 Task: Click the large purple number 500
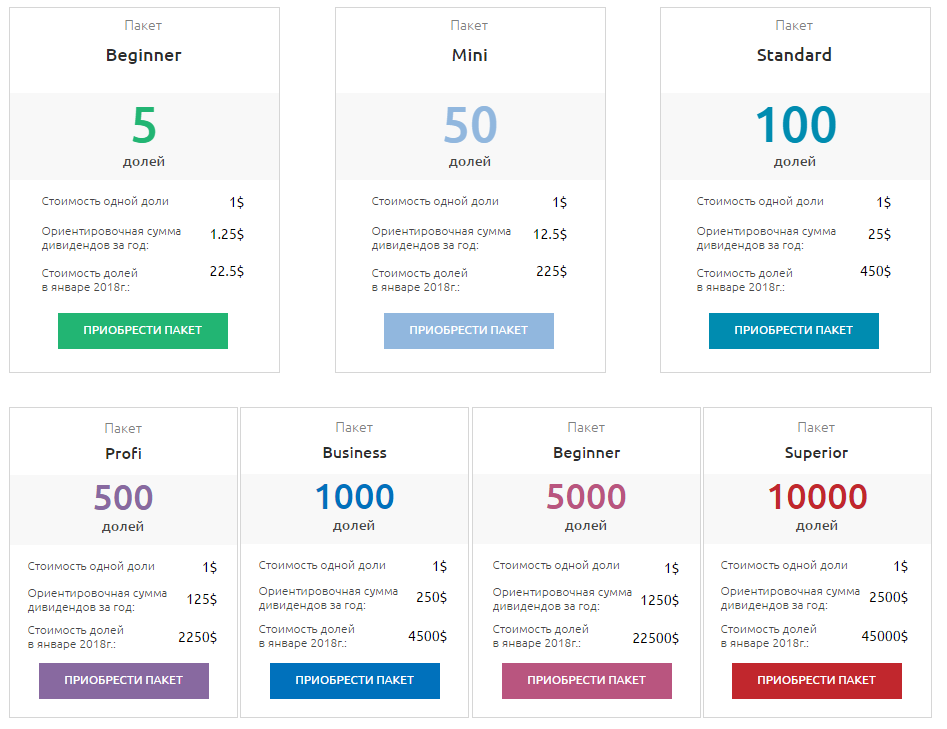click(123, 497)
